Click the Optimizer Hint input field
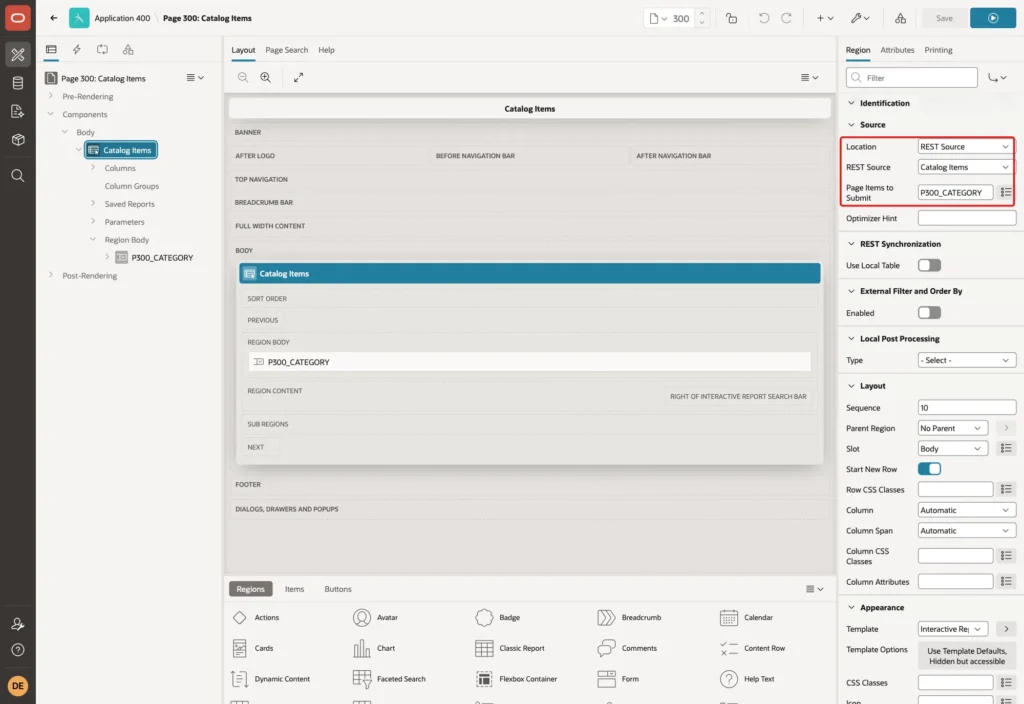 pos(967,218)
